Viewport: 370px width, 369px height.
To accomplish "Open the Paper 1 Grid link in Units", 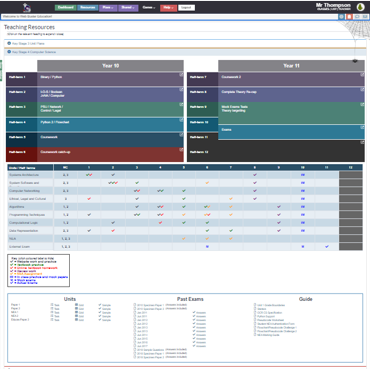I will pyautogui.click(x=80, y=305).
